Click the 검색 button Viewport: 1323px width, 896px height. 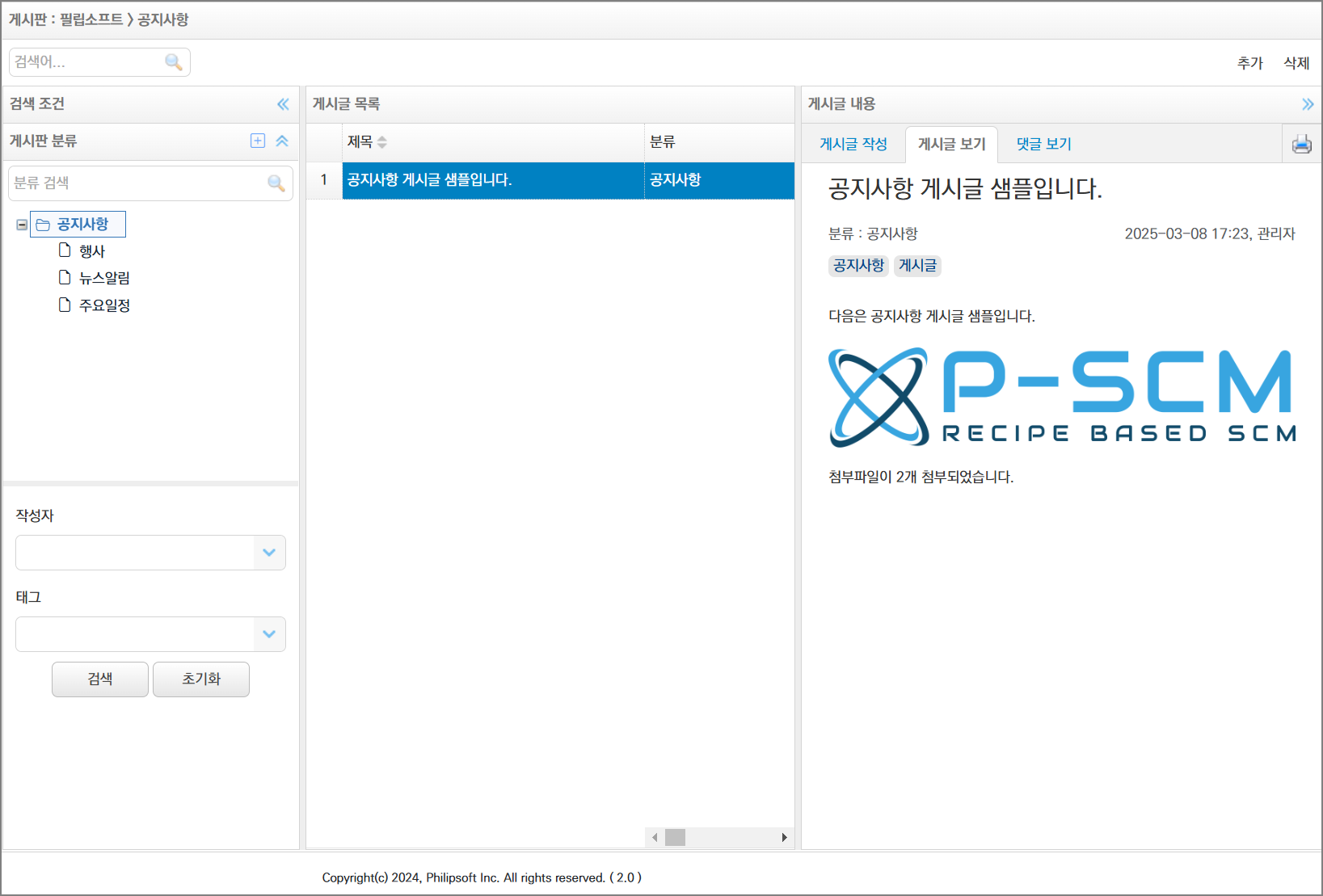pyautogui.click(x=100, y=679)
